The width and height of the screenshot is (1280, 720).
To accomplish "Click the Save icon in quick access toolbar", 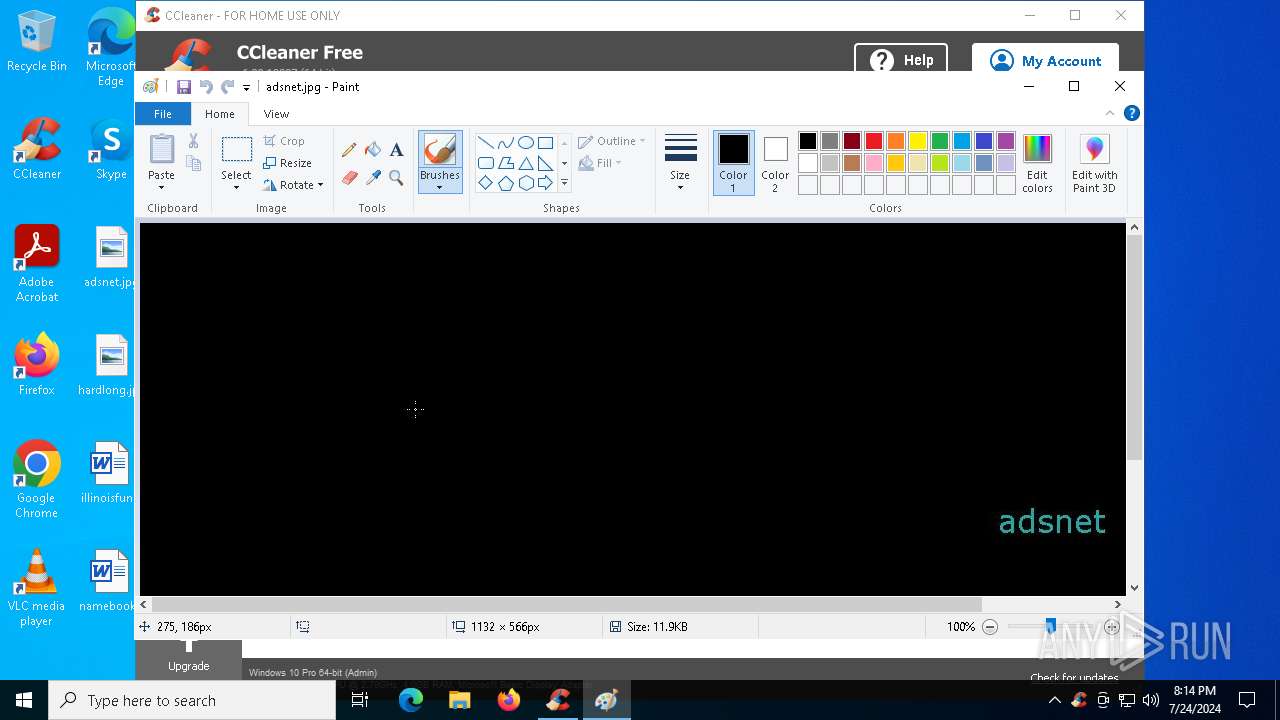I will click(x=184, y=87).
